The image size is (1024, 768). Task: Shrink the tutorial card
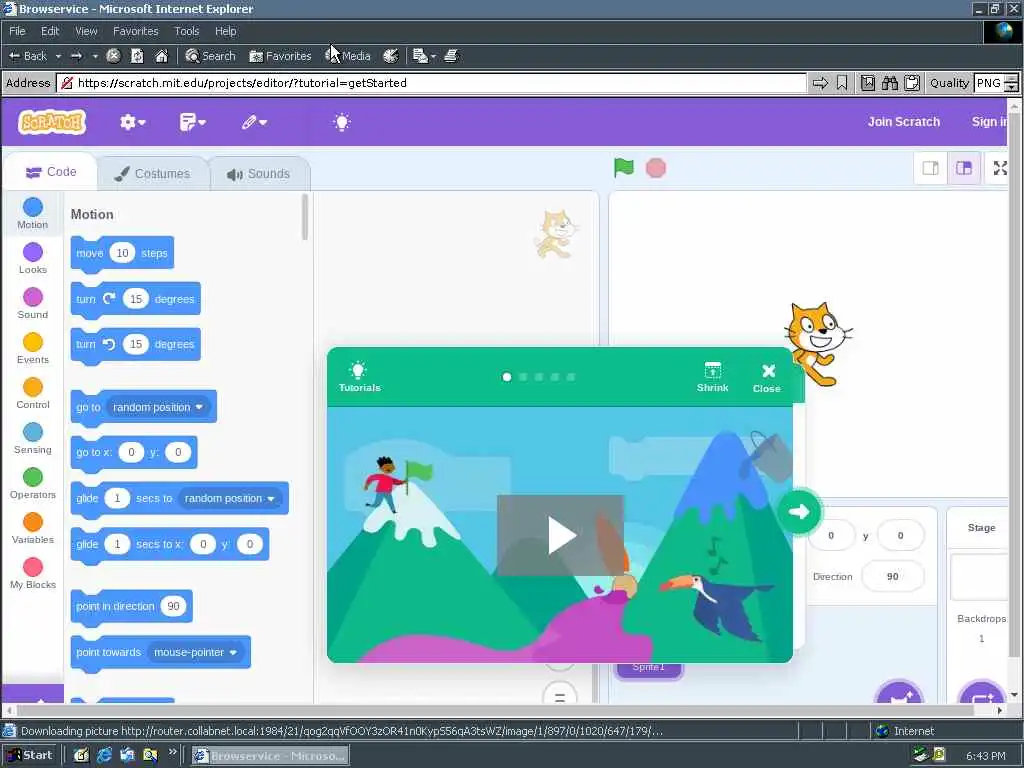pos(712,377)
